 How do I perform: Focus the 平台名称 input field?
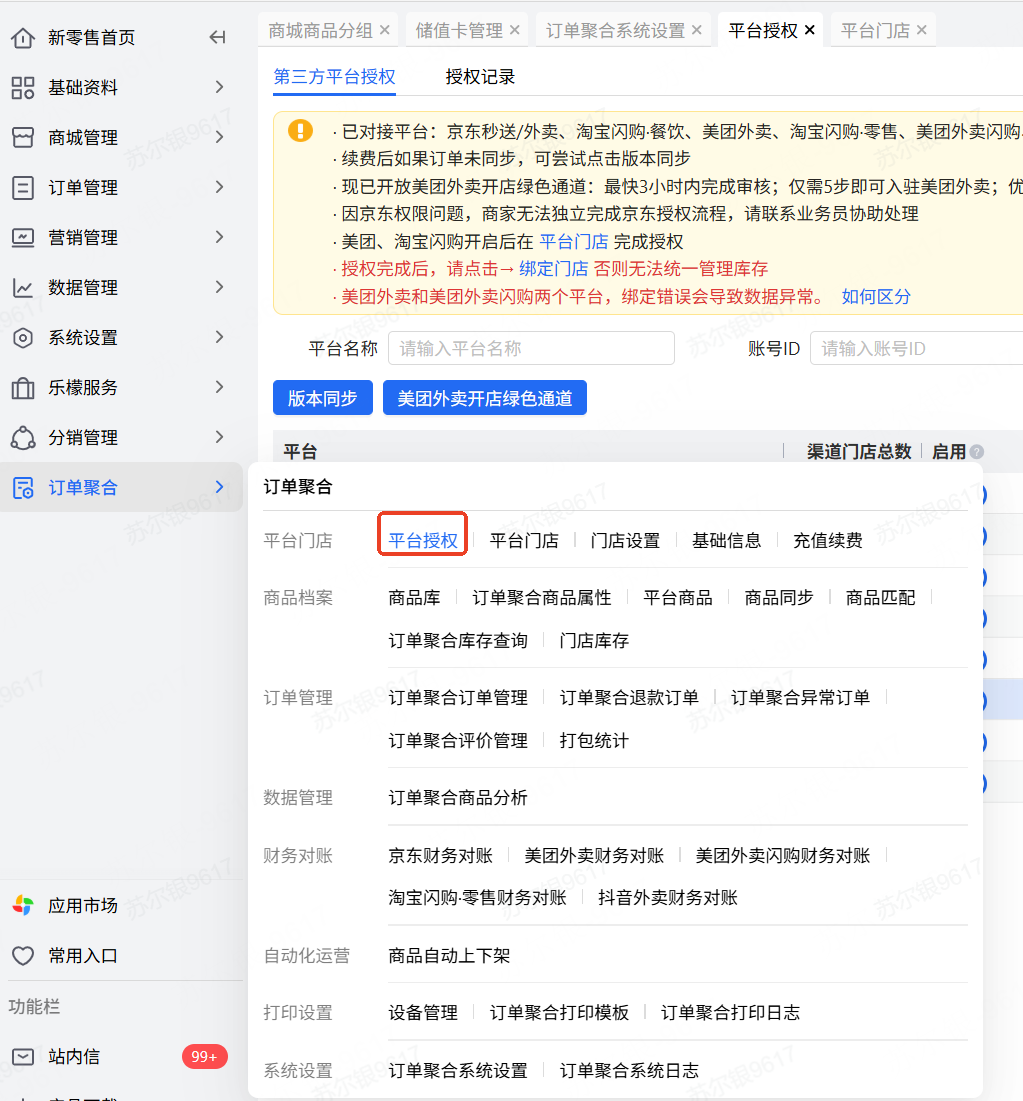pyautogui.click(x=532, y=348)
